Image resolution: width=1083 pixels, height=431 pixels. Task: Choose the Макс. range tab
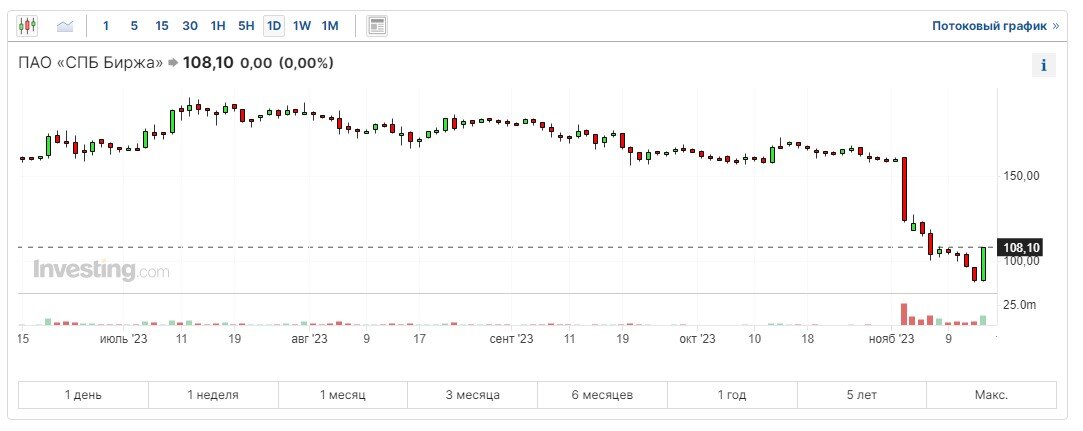[992, 395]
